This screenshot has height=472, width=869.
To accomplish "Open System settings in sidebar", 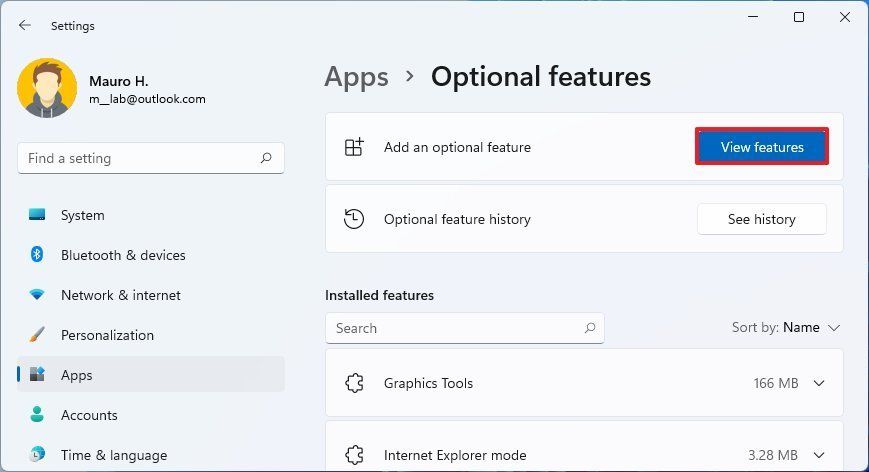I will tap(82, 215).
